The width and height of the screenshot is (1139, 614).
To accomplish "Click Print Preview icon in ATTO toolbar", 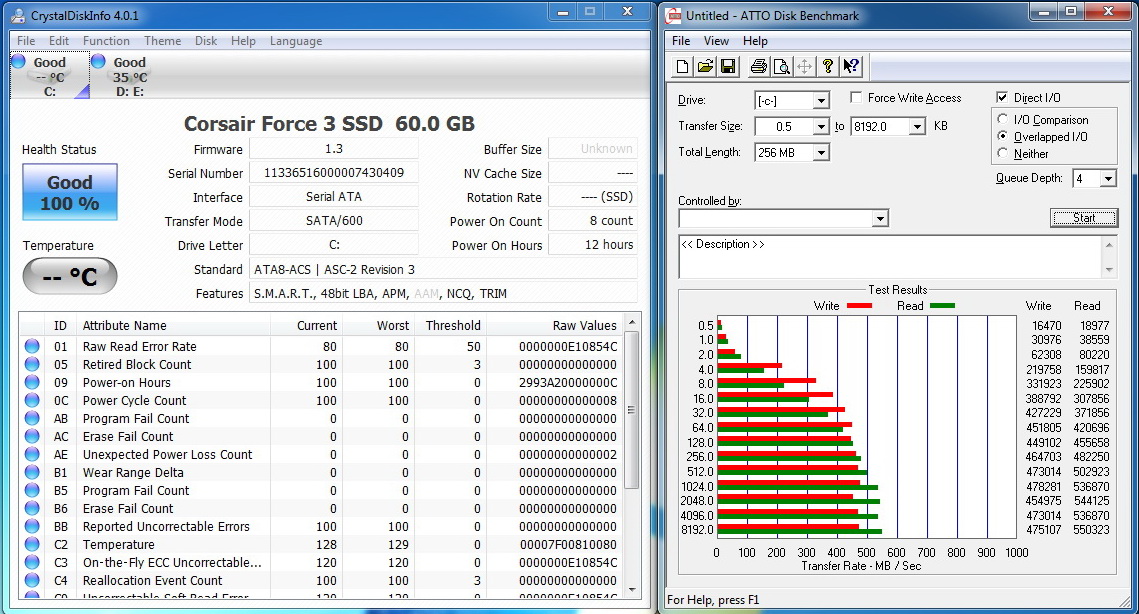I will pyautogui.click(x=782, y=67).
